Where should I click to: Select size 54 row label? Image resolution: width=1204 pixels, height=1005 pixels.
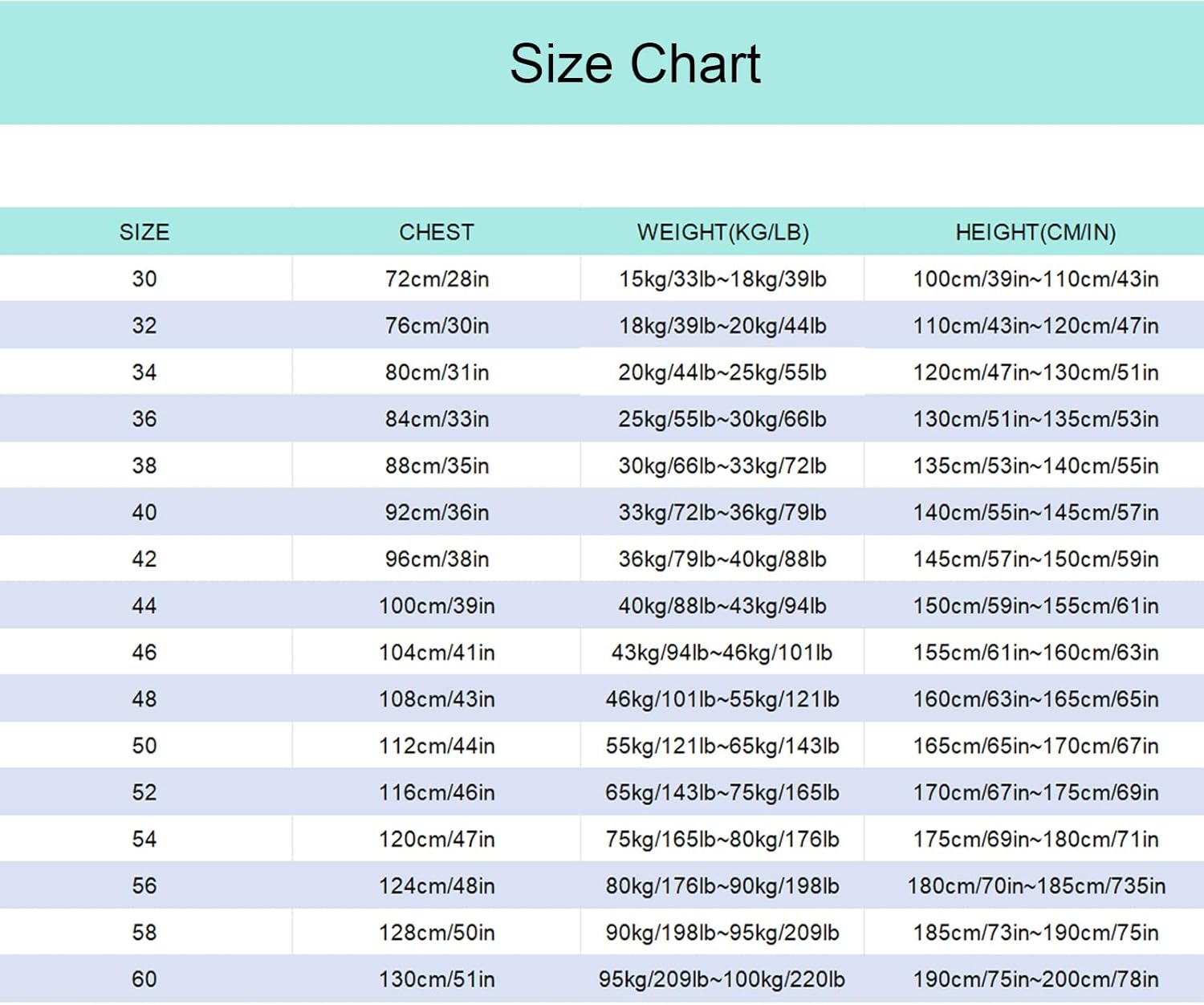click(x=144, y=839)
